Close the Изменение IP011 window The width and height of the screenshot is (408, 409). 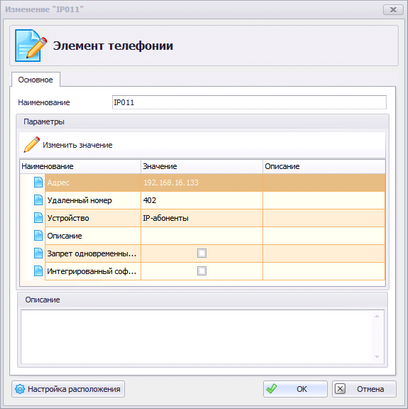pyautogui.click(x=393, y=10)
